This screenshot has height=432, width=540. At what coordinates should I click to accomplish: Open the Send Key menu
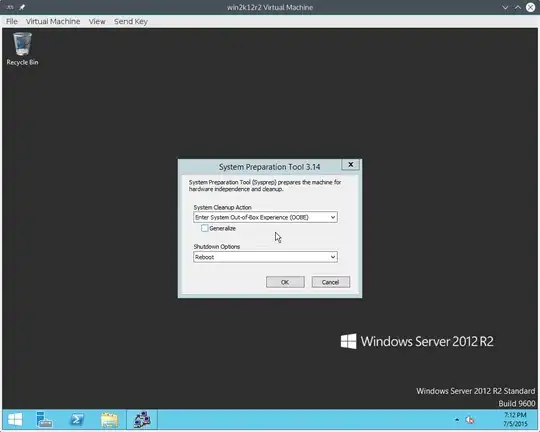pyautogui.click(x=131, y=21)
